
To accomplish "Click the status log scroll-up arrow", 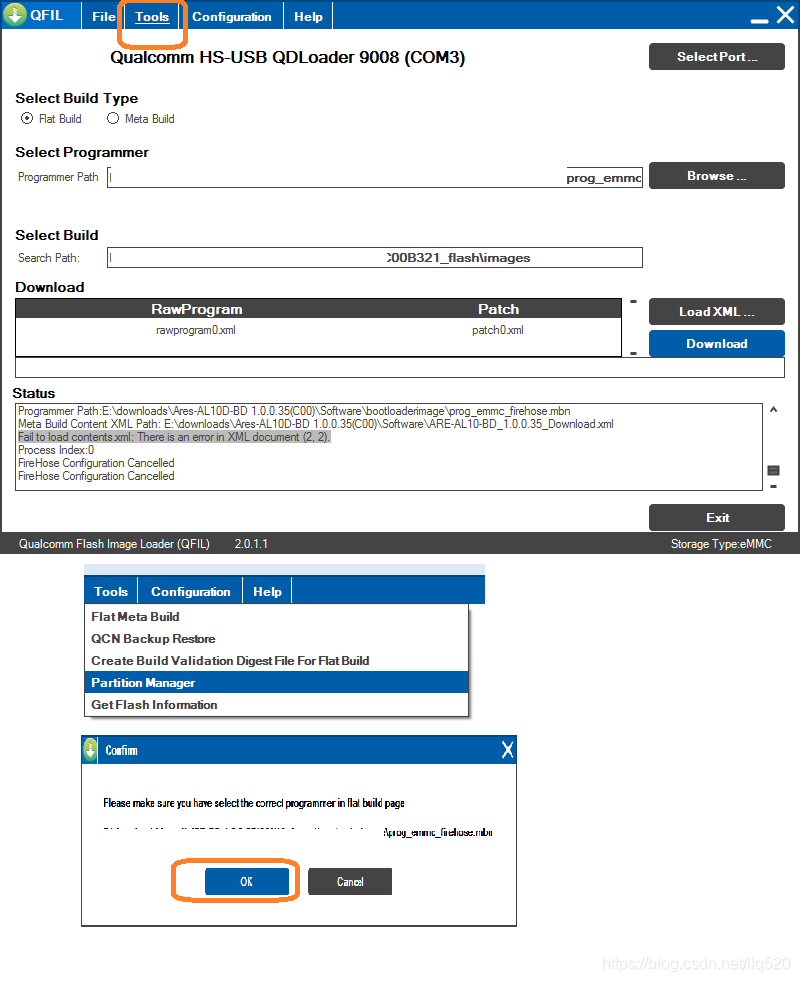I will [774, 410].
